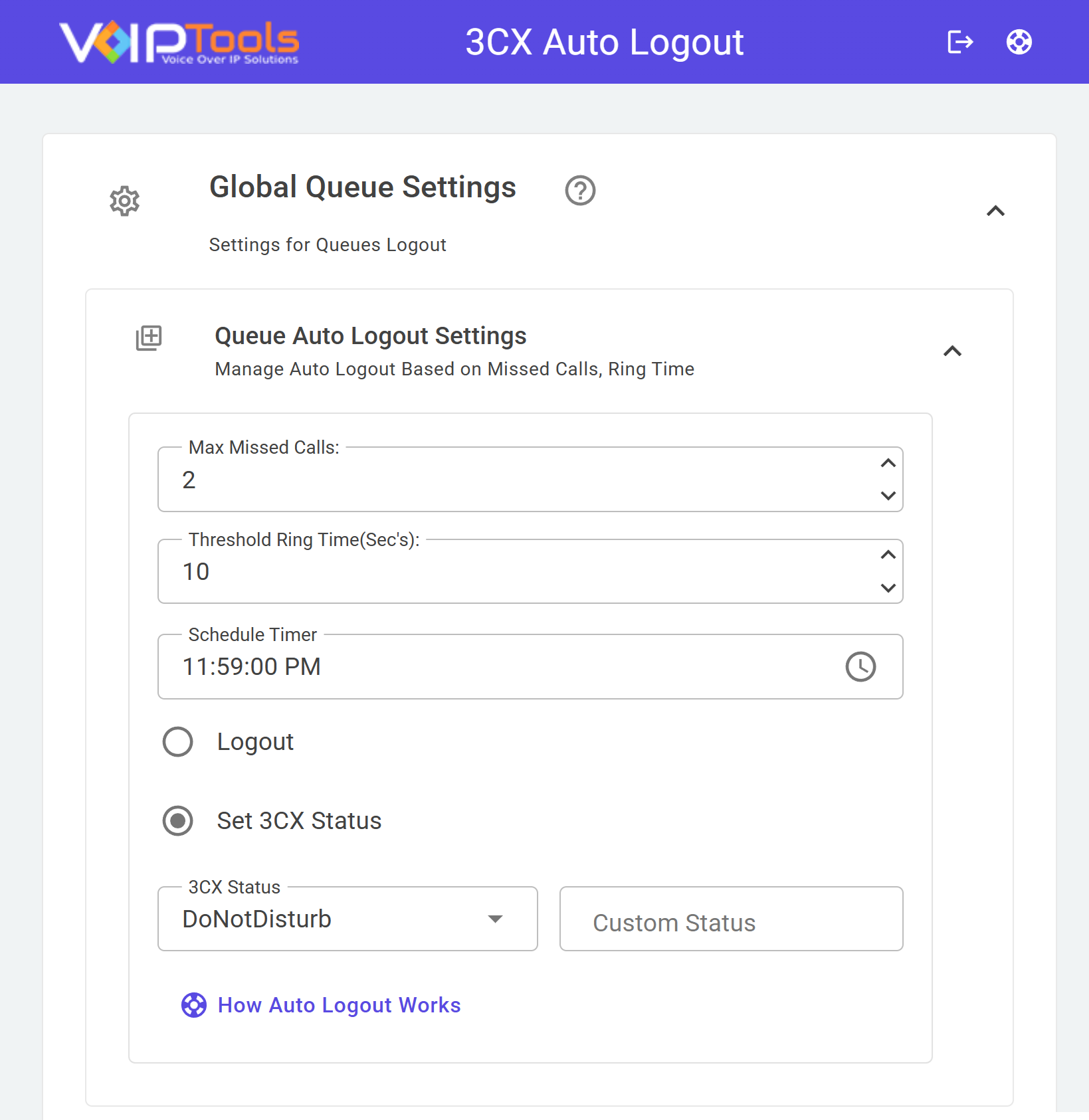Open the 3CX Status dropdown
This screenshot has width=1089, height=1120.
pos(347,919)
